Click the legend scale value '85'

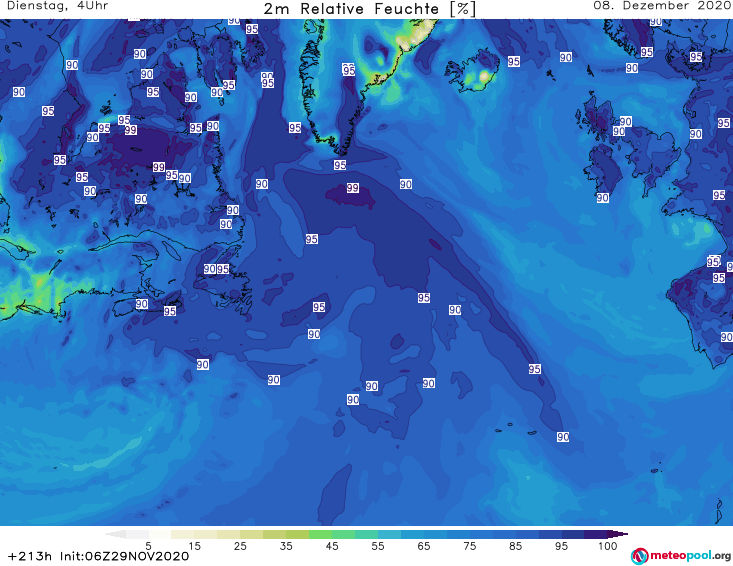point(516,546)
